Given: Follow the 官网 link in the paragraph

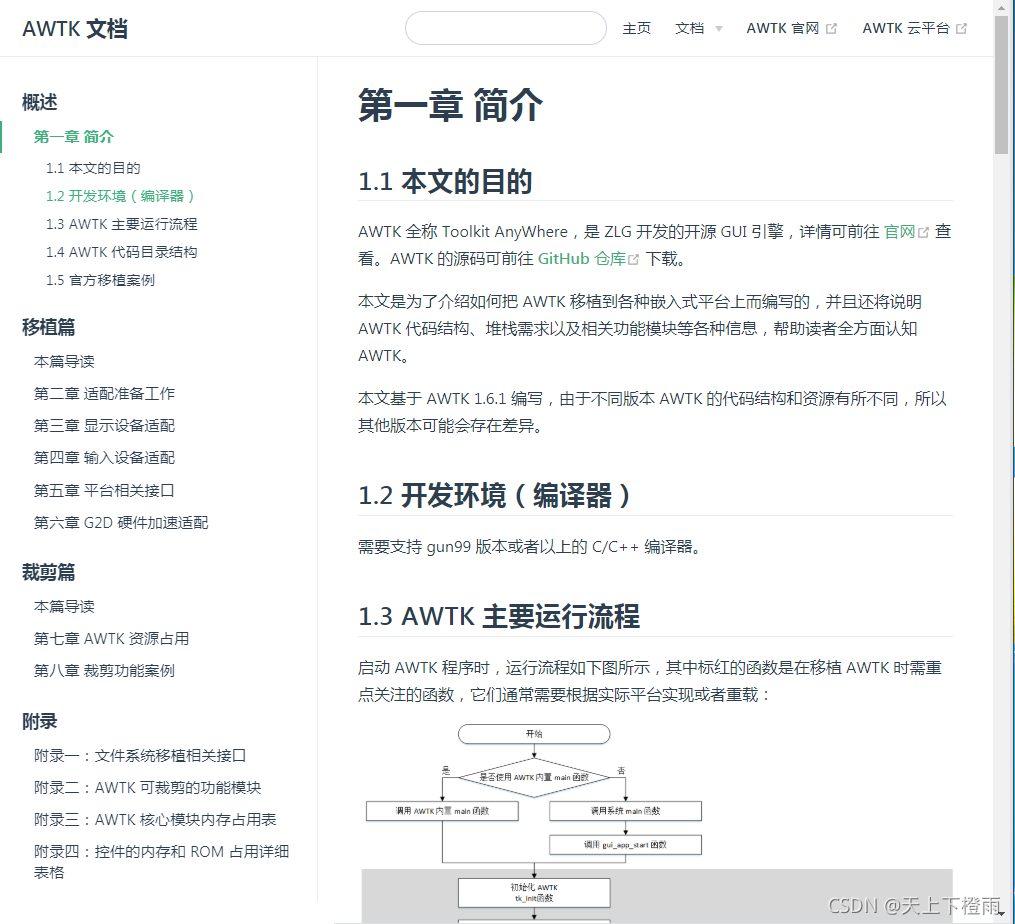Looking at the screenshot, I should pyautogui.click(x=899, y=232).
